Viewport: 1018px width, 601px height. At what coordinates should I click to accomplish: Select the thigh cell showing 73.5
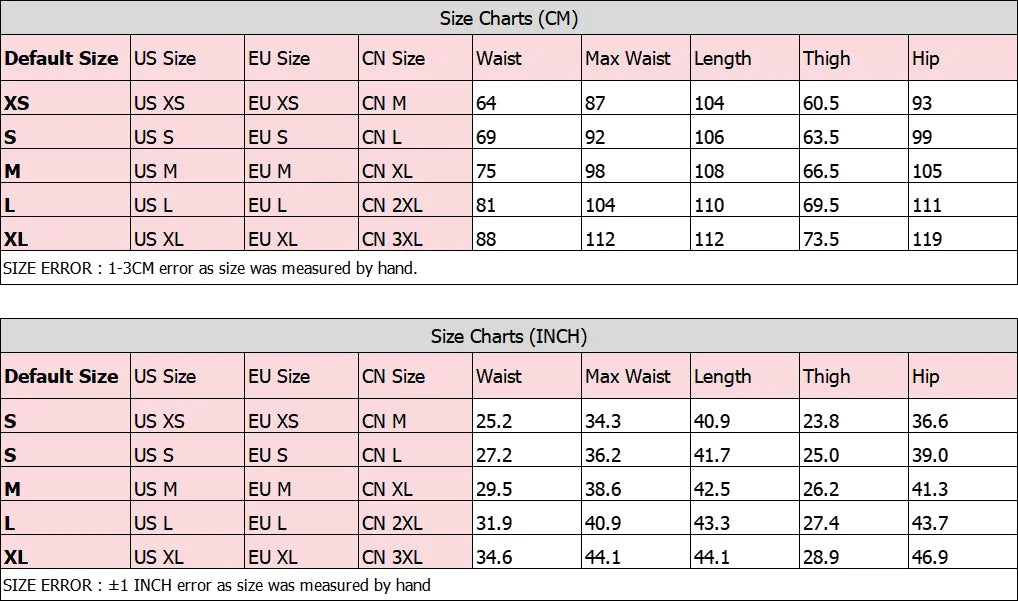821,239
